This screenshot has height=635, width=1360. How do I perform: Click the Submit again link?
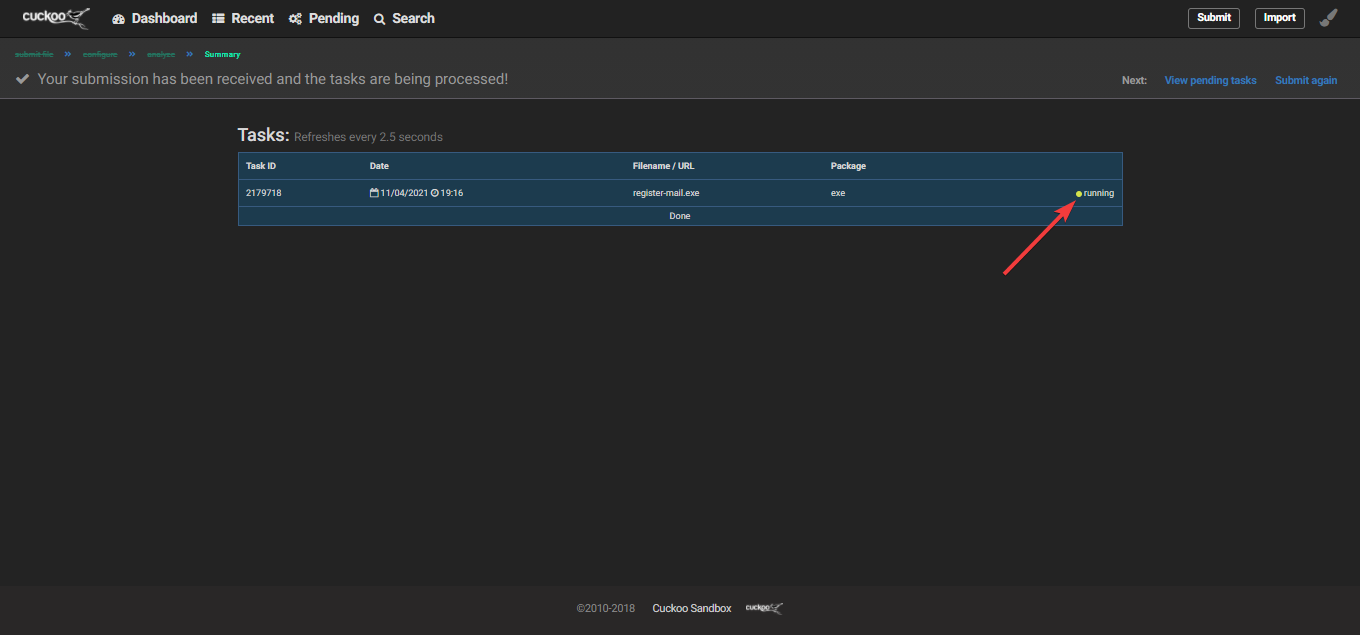[x=1305, y=80]
